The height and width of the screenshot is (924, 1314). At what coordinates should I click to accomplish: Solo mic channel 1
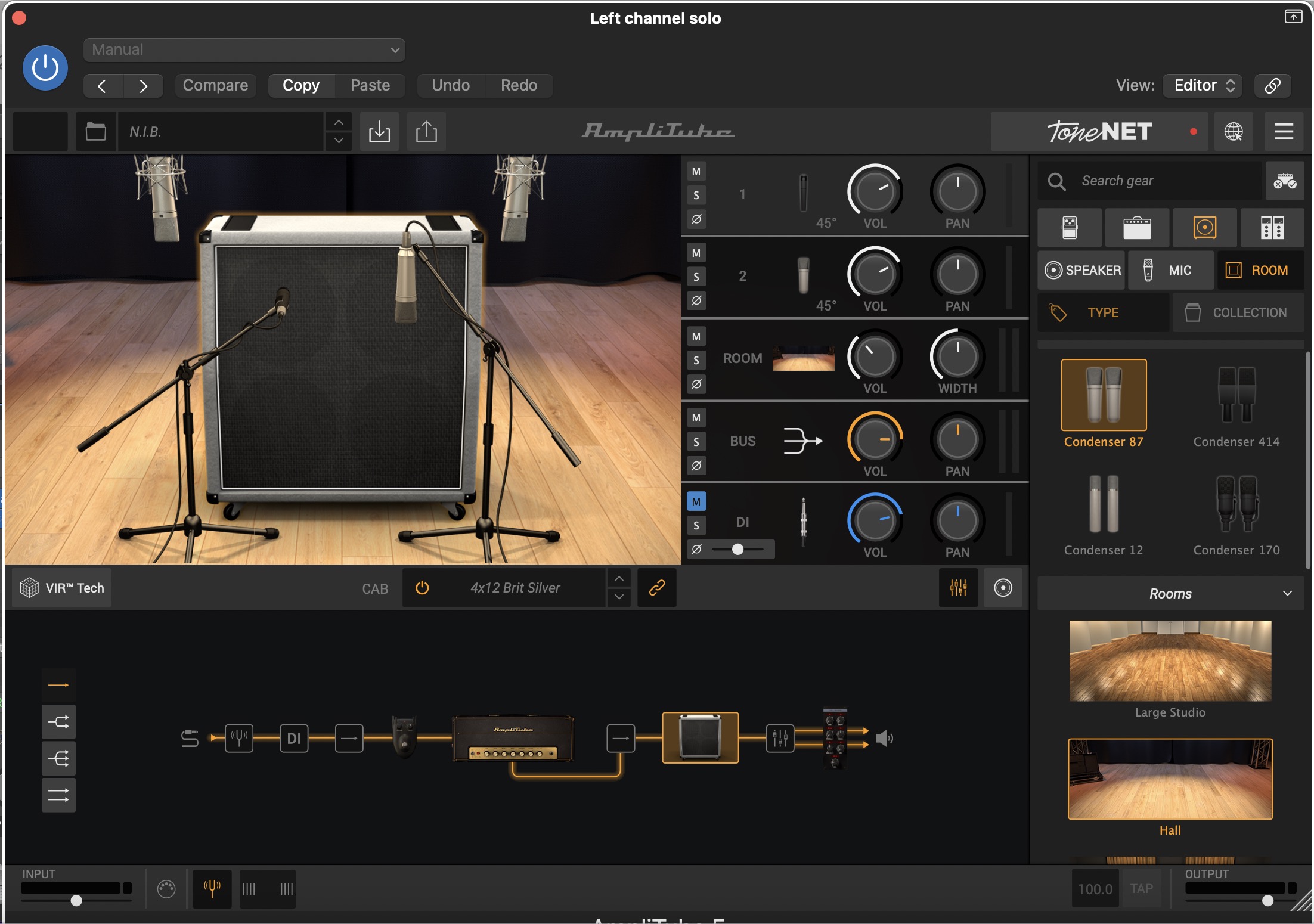[696, 196]
